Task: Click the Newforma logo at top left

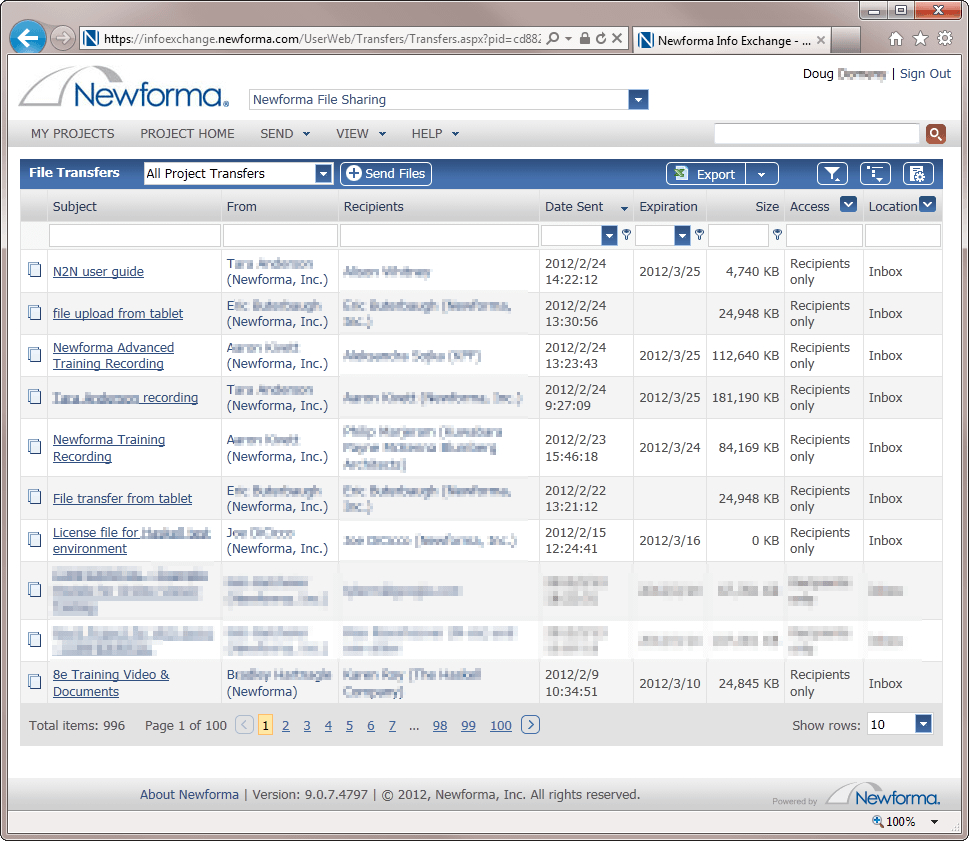Action: 124,88
